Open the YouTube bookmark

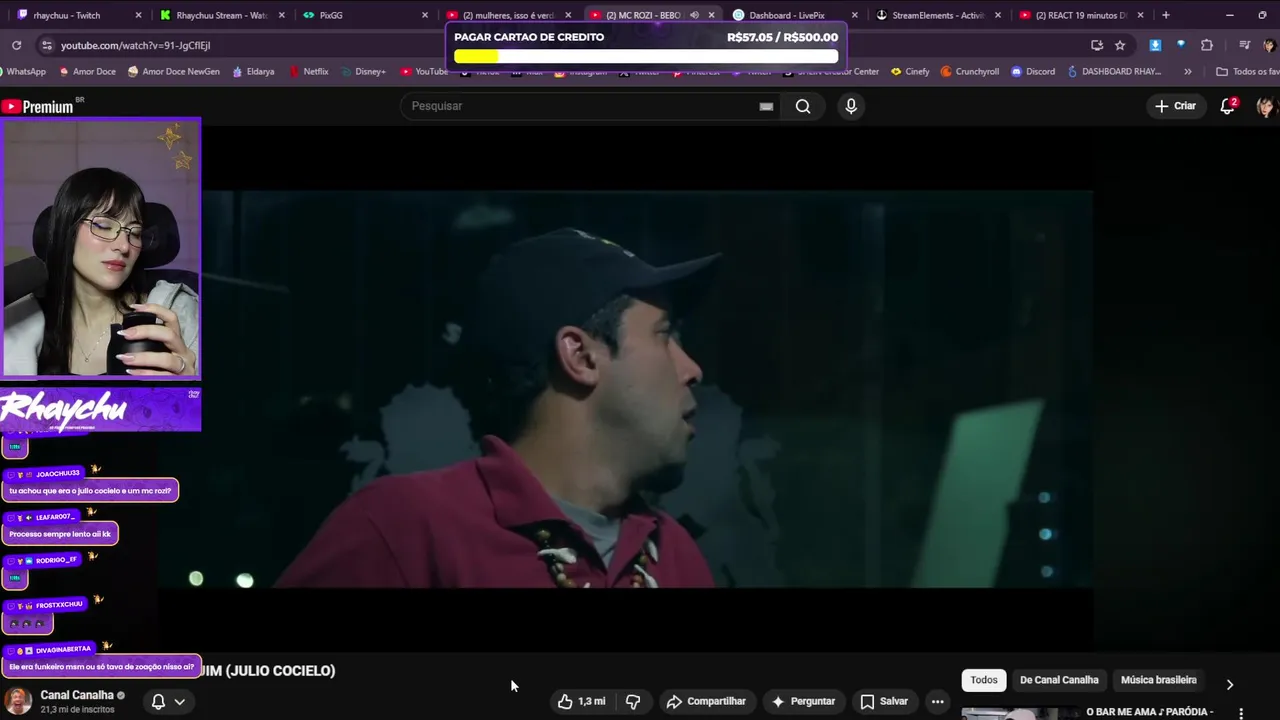click(x=425, y=72)
